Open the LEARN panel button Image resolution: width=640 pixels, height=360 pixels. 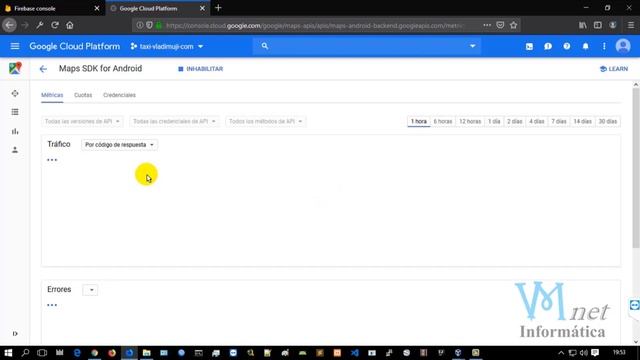[614, 69]
